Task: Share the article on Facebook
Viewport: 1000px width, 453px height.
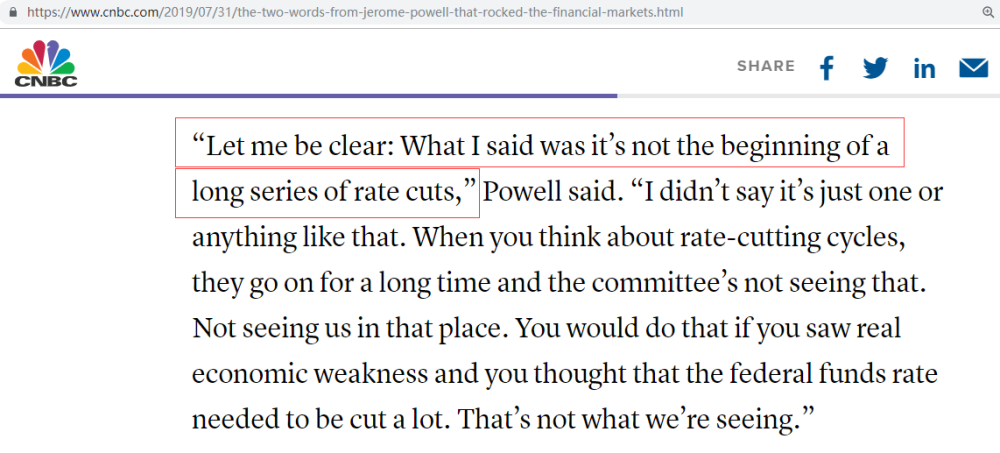Action: click(x=827, y=68)
